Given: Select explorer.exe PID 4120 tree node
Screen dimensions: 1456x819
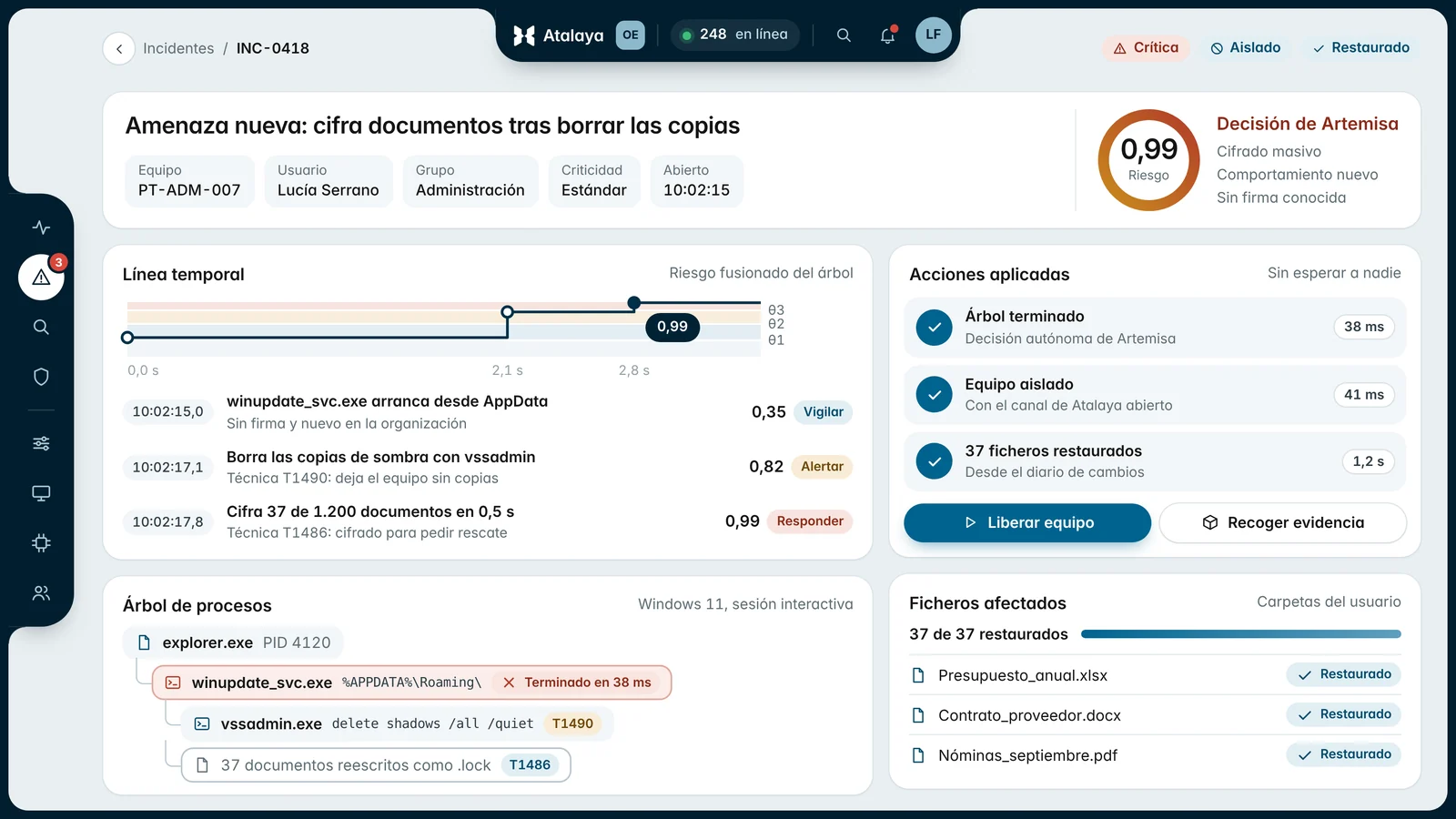Looking at the screenshot, I should pos(233,642).
